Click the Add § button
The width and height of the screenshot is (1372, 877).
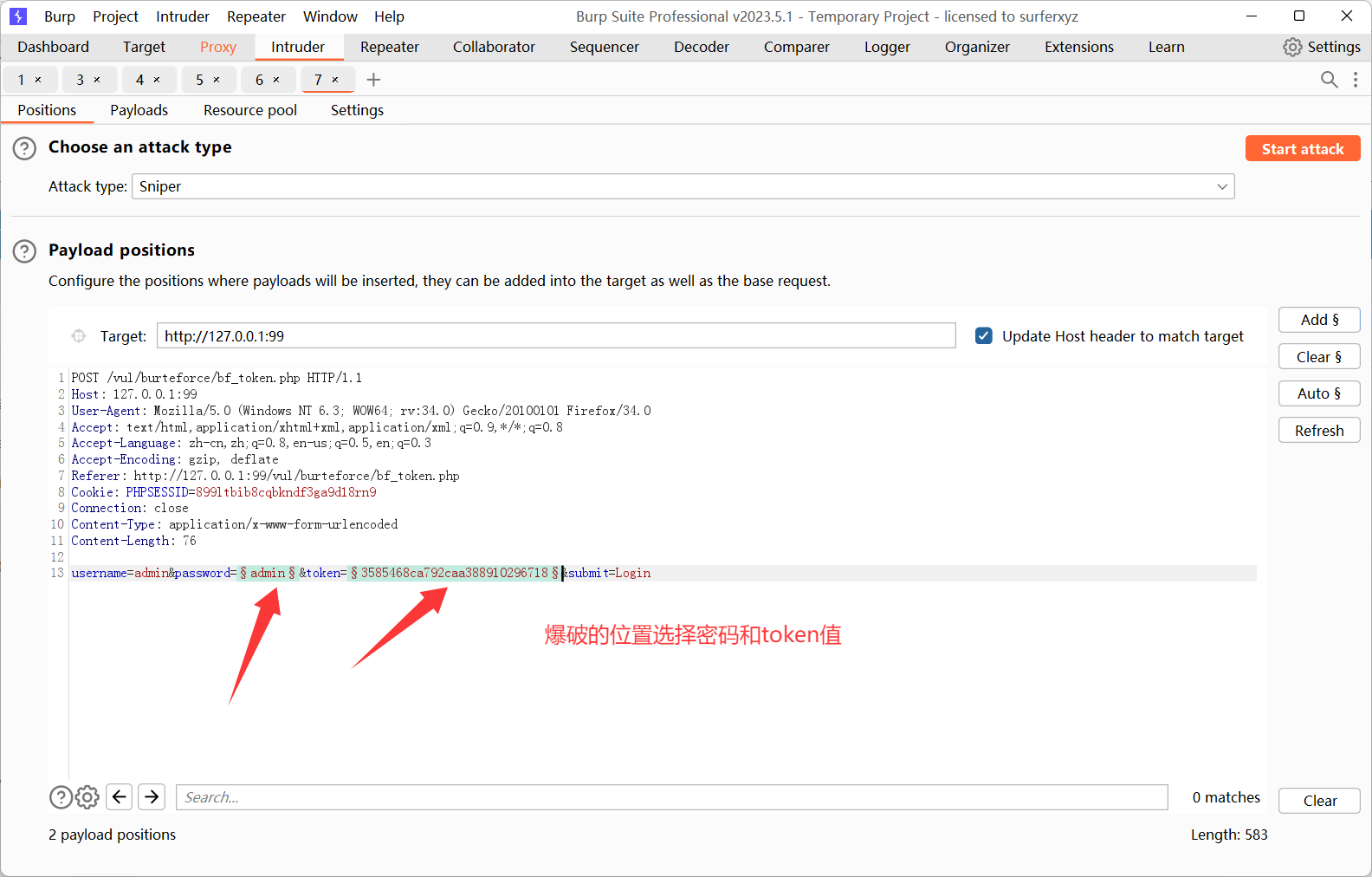coord(1319,320)
